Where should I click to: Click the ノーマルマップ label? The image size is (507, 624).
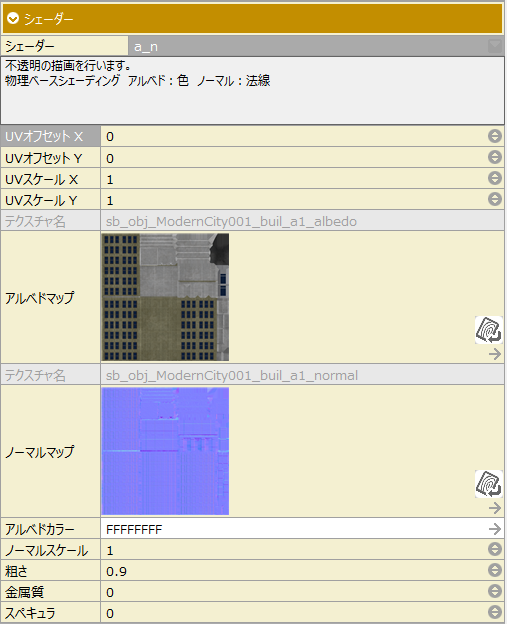coord(39,452)
